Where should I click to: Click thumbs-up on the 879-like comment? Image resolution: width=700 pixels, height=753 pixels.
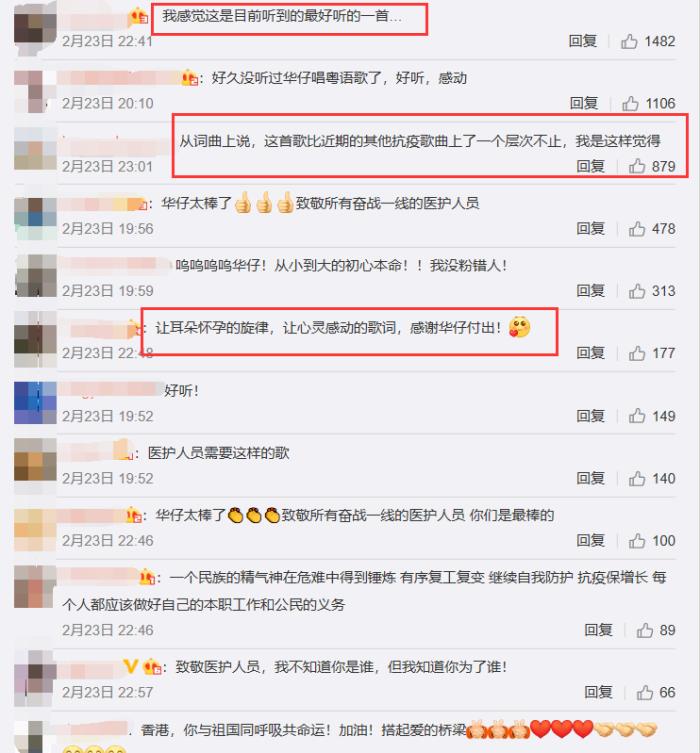click(x=637, y=166)
